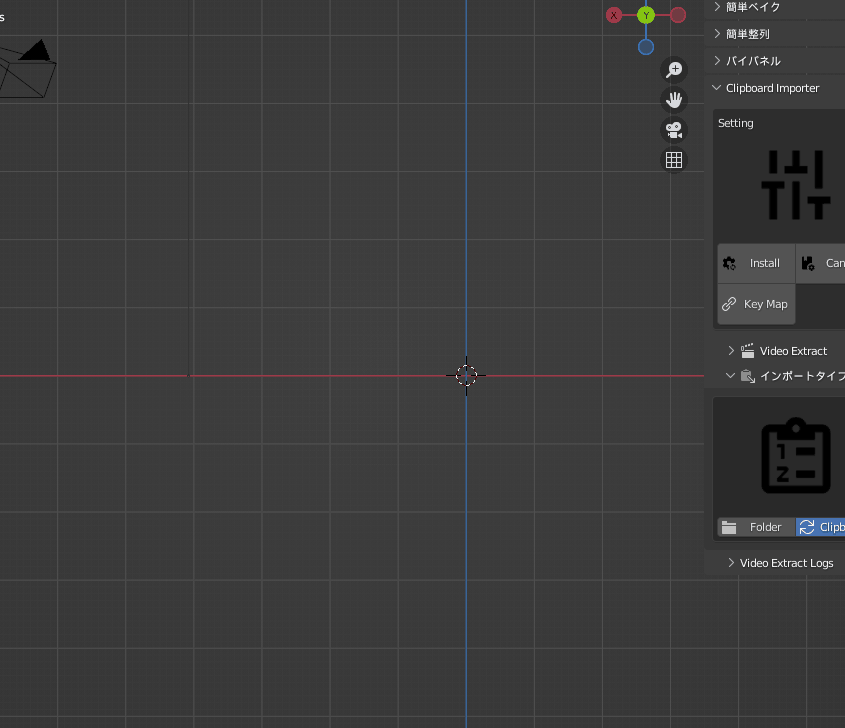Image resolution: width=845 pixels, height=728 pixels.
Task: Click the folder icon on the Folder button
Action: (729, 527)
